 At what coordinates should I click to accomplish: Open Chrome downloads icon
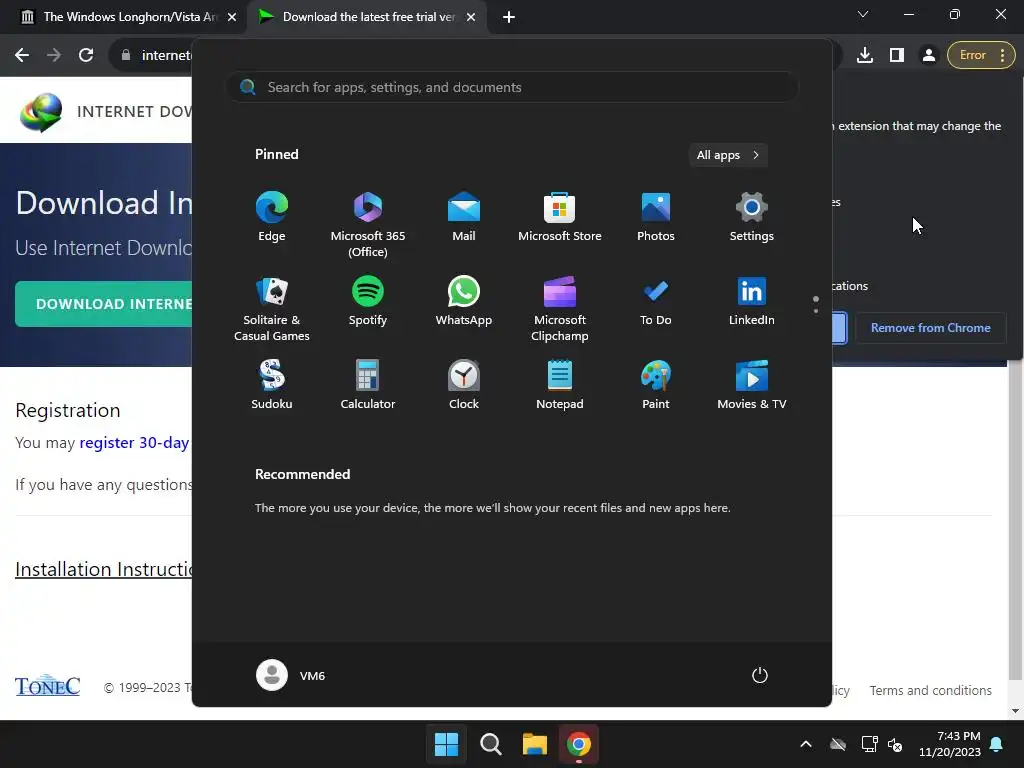coord(865,55)
